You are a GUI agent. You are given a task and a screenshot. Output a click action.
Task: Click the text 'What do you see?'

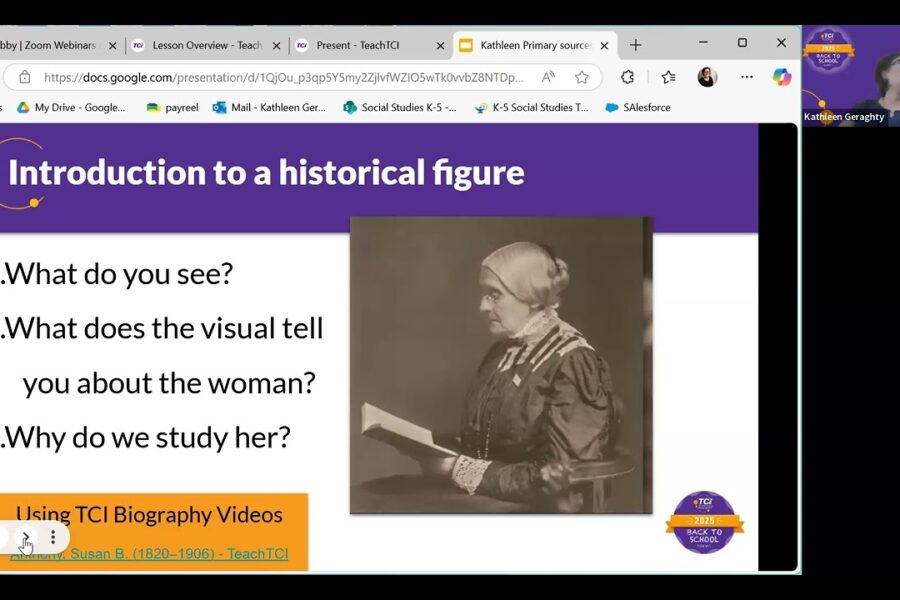tap(119, 273)
